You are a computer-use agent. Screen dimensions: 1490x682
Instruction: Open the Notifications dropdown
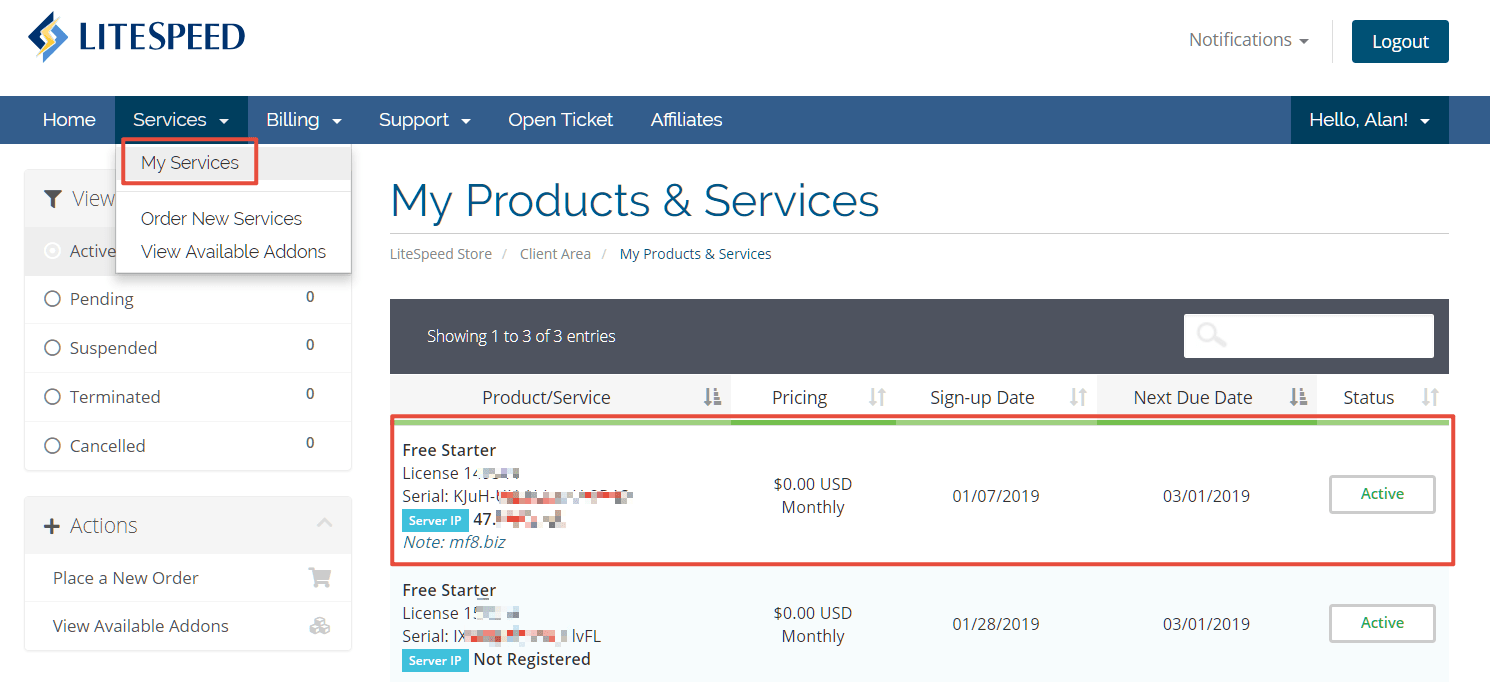pyautogui.click(x=1248, y=40)
